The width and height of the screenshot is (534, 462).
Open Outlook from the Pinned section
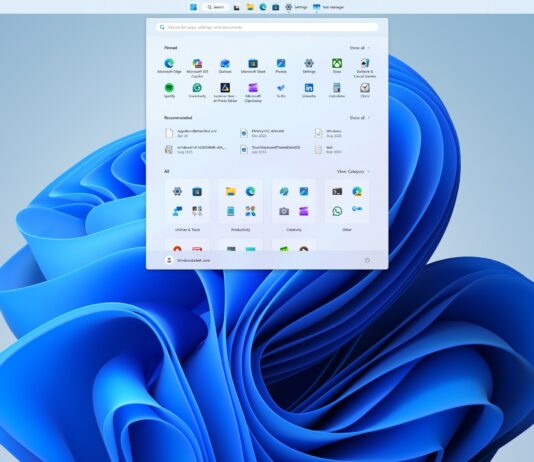point(225,66)
